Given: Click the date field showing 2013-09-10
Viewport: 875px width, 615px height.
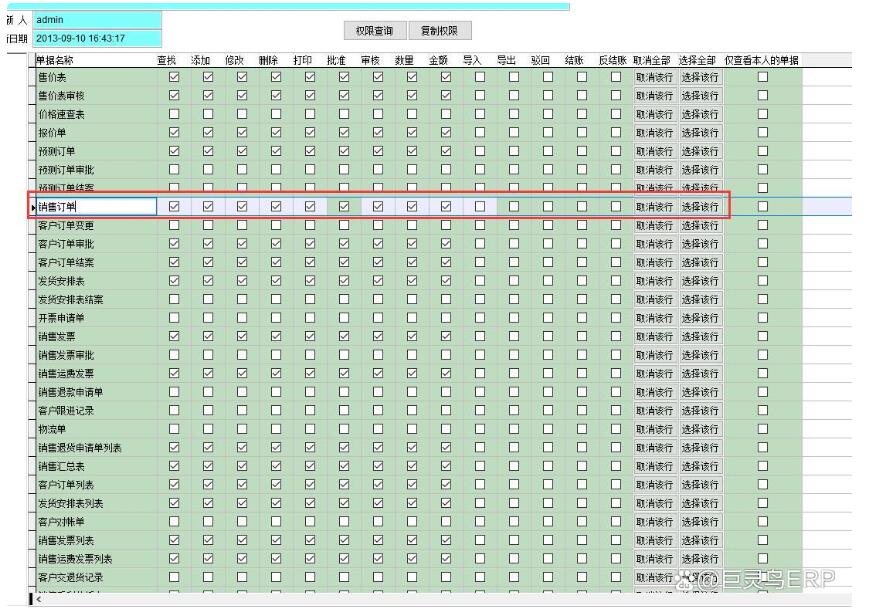Looking at the screenshot, I should 96,39.
